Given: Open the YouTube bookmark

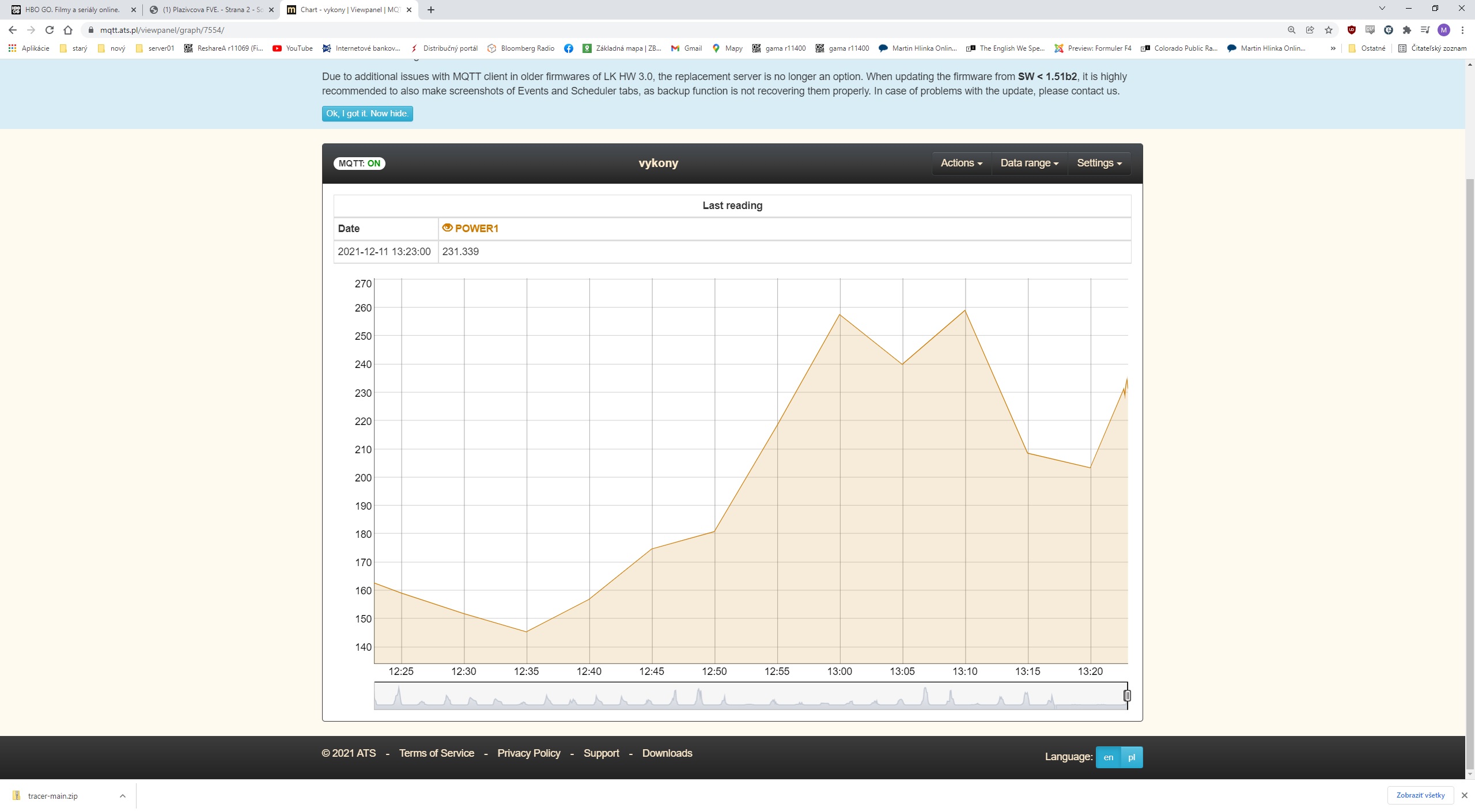Looking at the screenshot, I should [x=293, y=48].
